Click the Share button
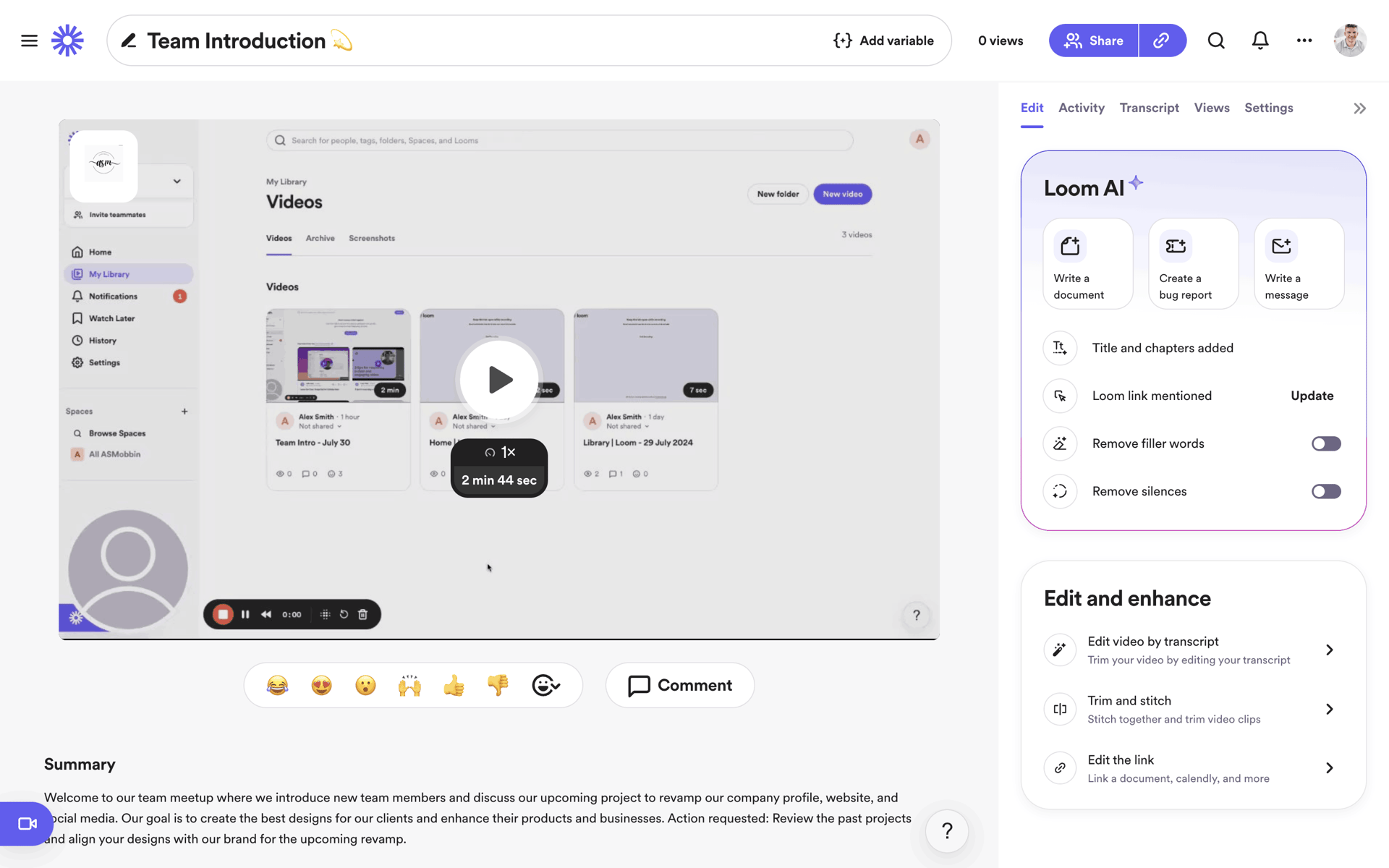Image resolution: width=1389 pixels, height=868 pixels. pos(1093,41)
